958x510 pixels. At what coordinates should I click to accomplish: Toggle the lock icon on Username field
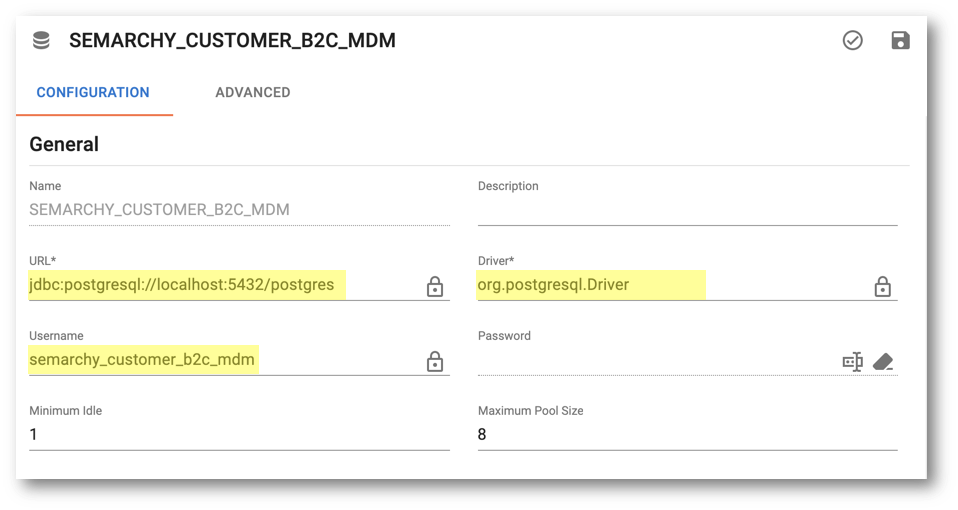(434, 361)
